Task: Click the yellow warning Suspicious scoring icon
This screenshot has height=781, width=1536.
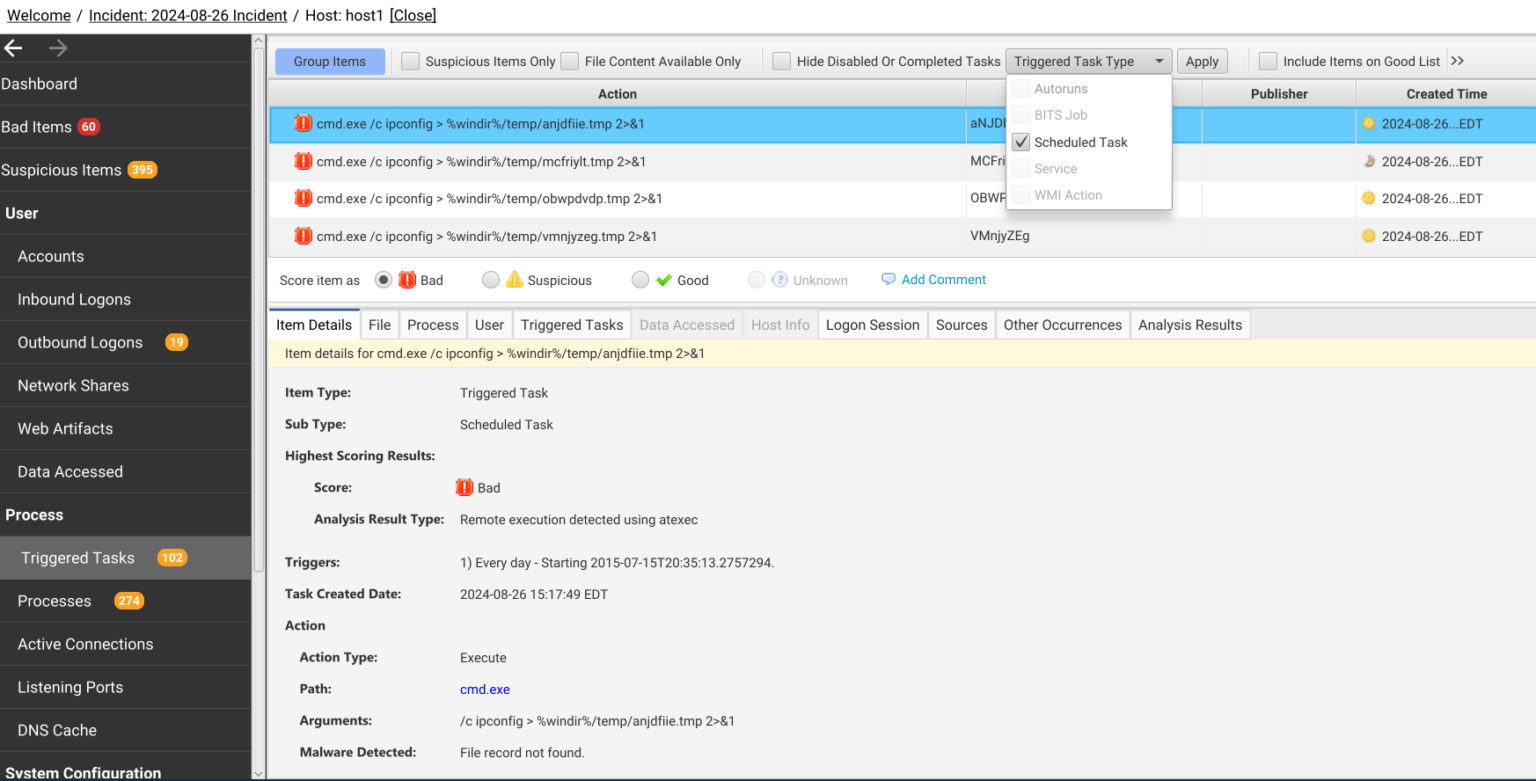Action: pos(517,280)
